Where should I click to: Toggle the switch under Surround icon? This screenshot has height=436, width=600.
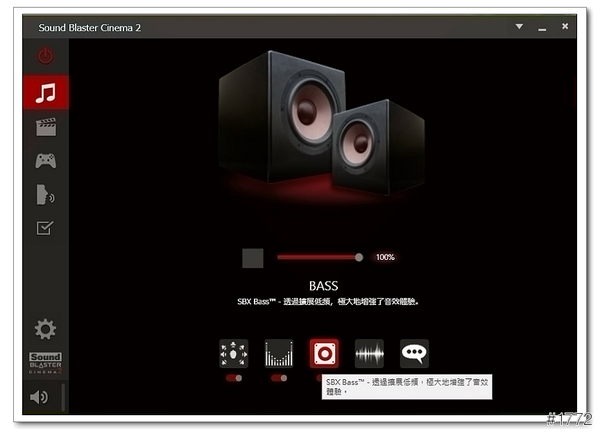click(234, 379)
